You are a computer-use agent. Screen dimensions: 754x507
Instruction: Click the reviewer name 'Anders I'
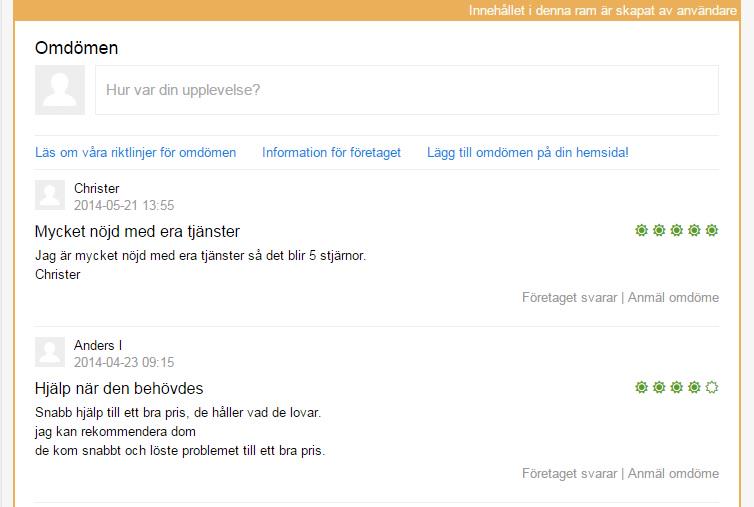coord(98,345)
